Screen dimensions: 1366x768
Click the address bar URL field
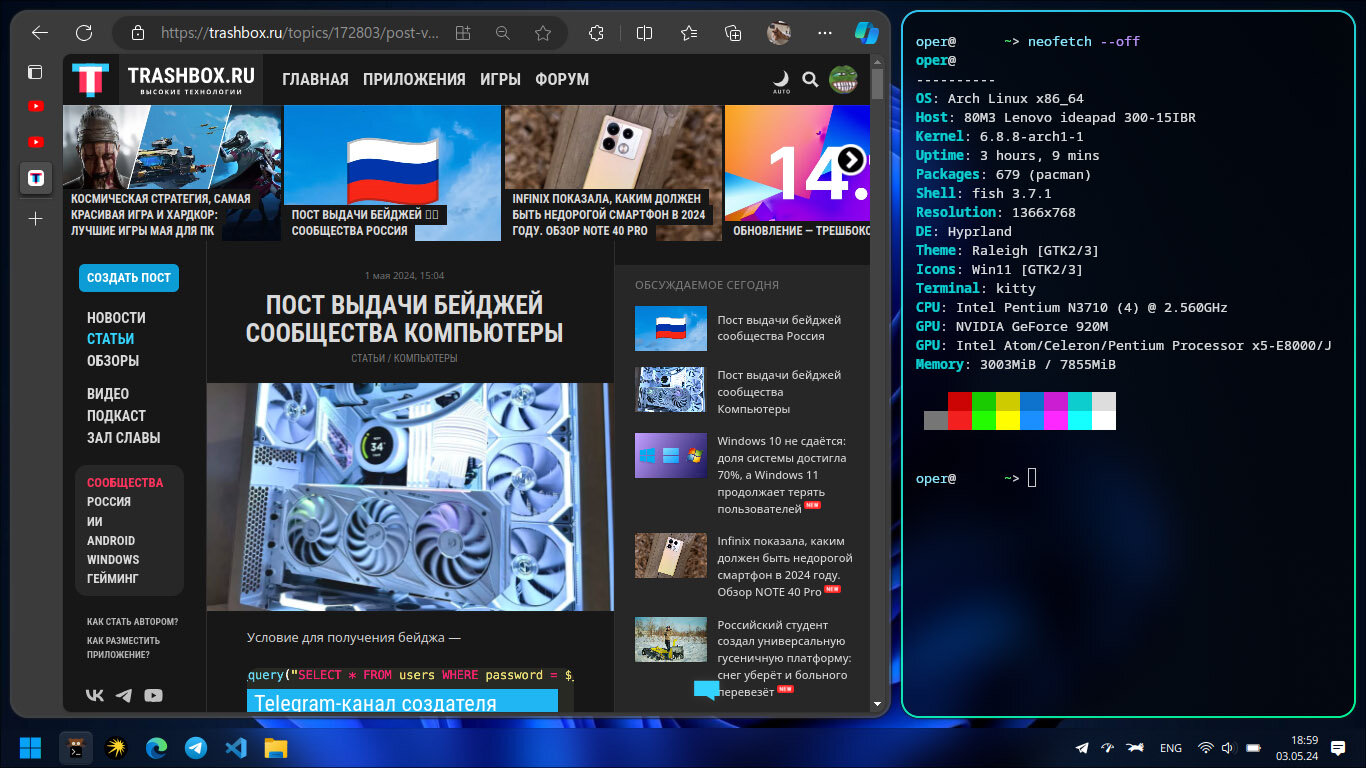click(299, 33)
